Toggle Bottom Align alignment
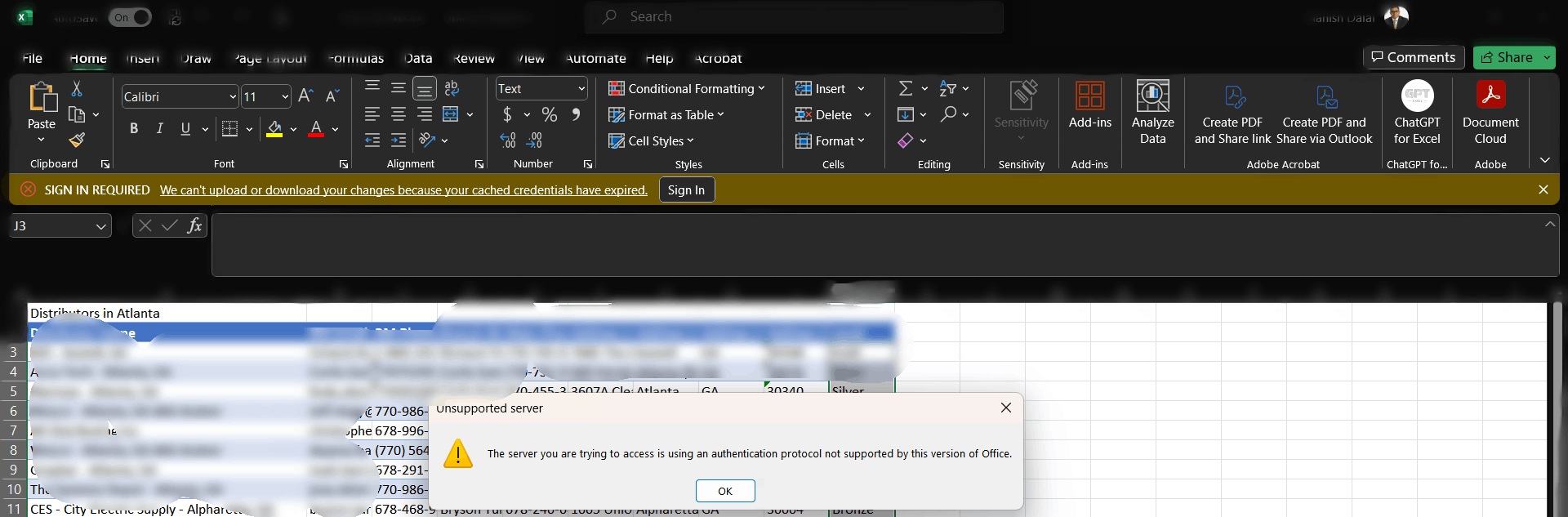Image resolution: width=1568 pixels, height=517 pixels. pyautogui.click(x=425, y=88)
